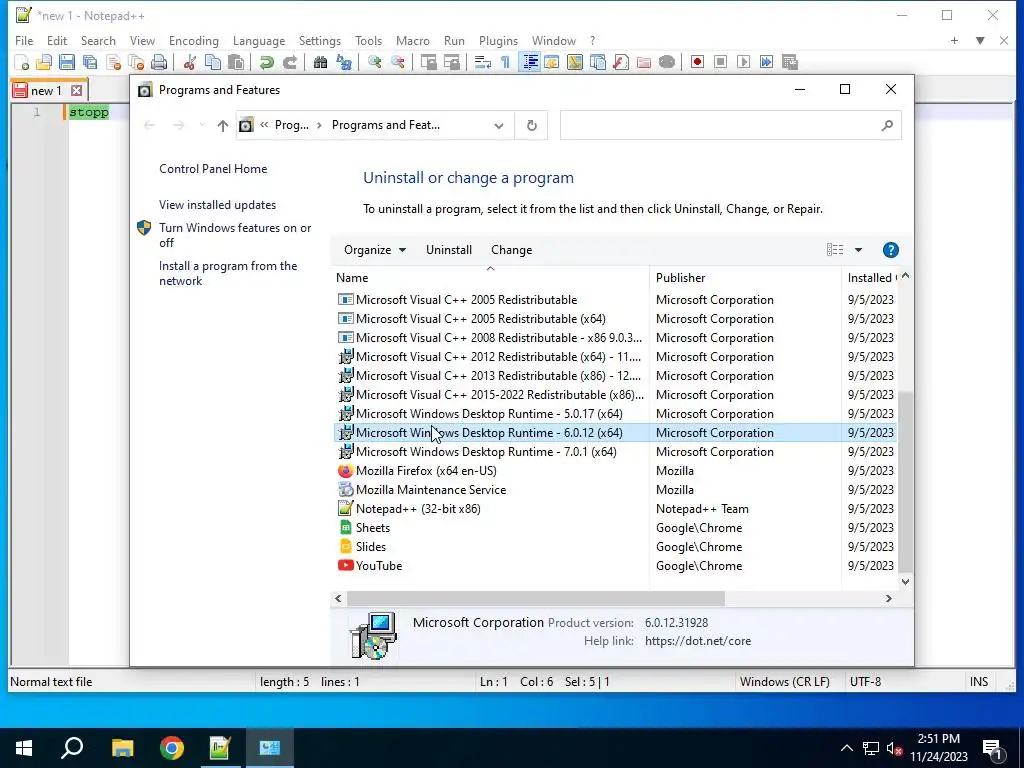
Task: Click the Save All icon in Notepad++ toolbar
Action: click(89, 63)
